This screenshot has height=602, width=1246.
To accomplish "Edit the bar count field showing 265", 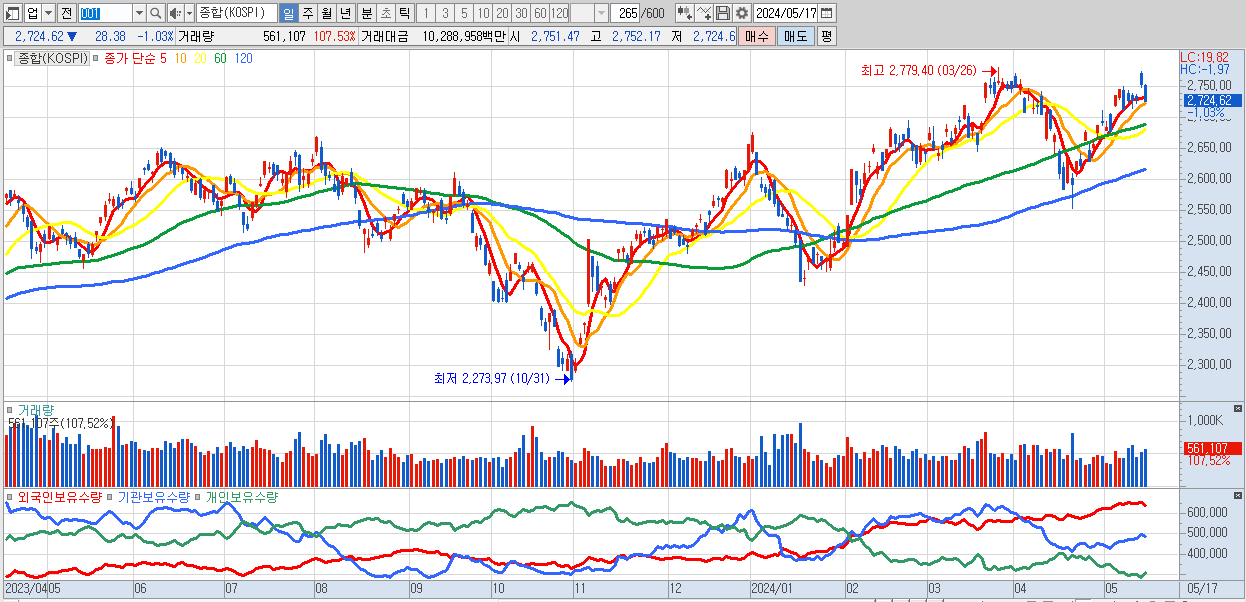I will point(627,13).
